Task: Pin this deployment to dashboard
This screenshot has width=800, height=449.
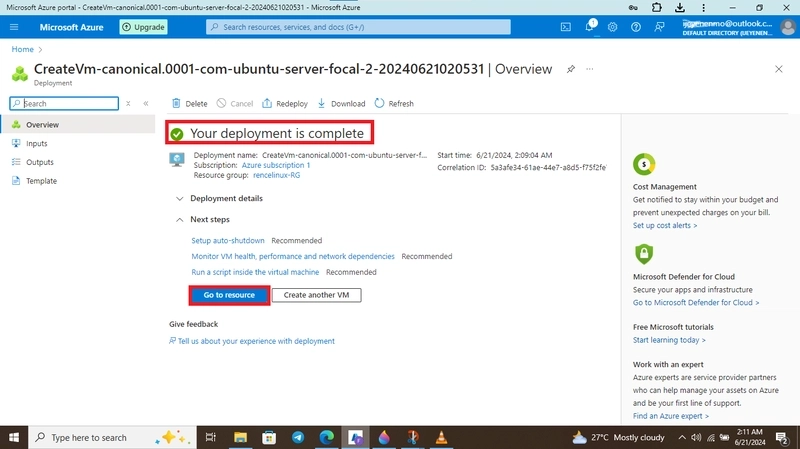Action: pyautogui.click(x=570, y=69)
